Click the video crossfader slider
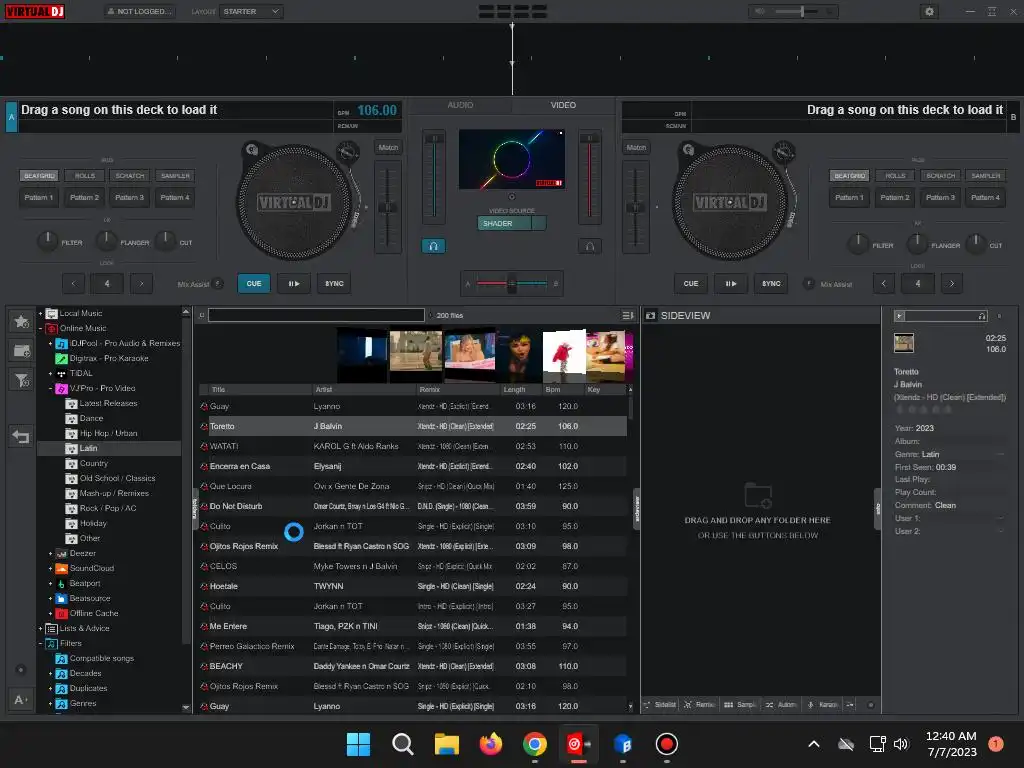Viewport: 1024px width, 768px height. 512,283
